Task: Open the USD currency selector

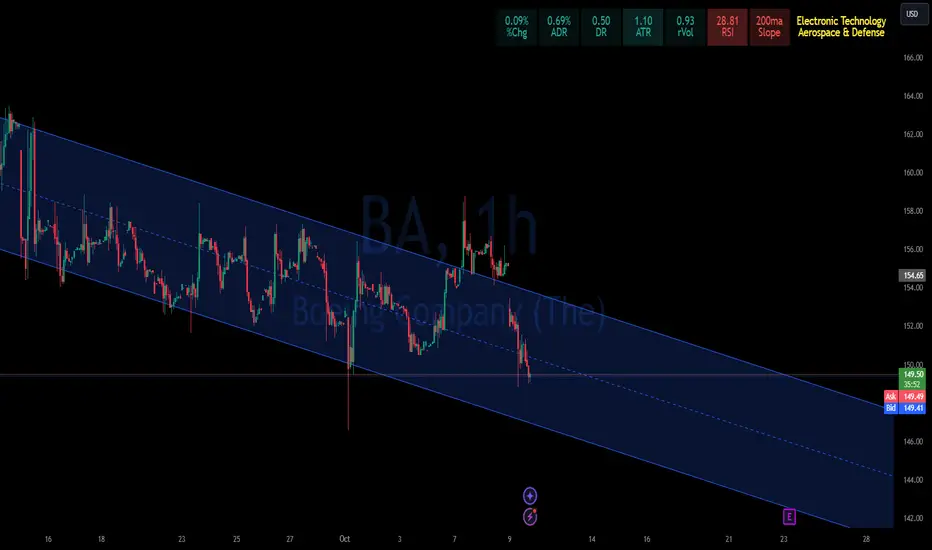Action: (912, 14)
